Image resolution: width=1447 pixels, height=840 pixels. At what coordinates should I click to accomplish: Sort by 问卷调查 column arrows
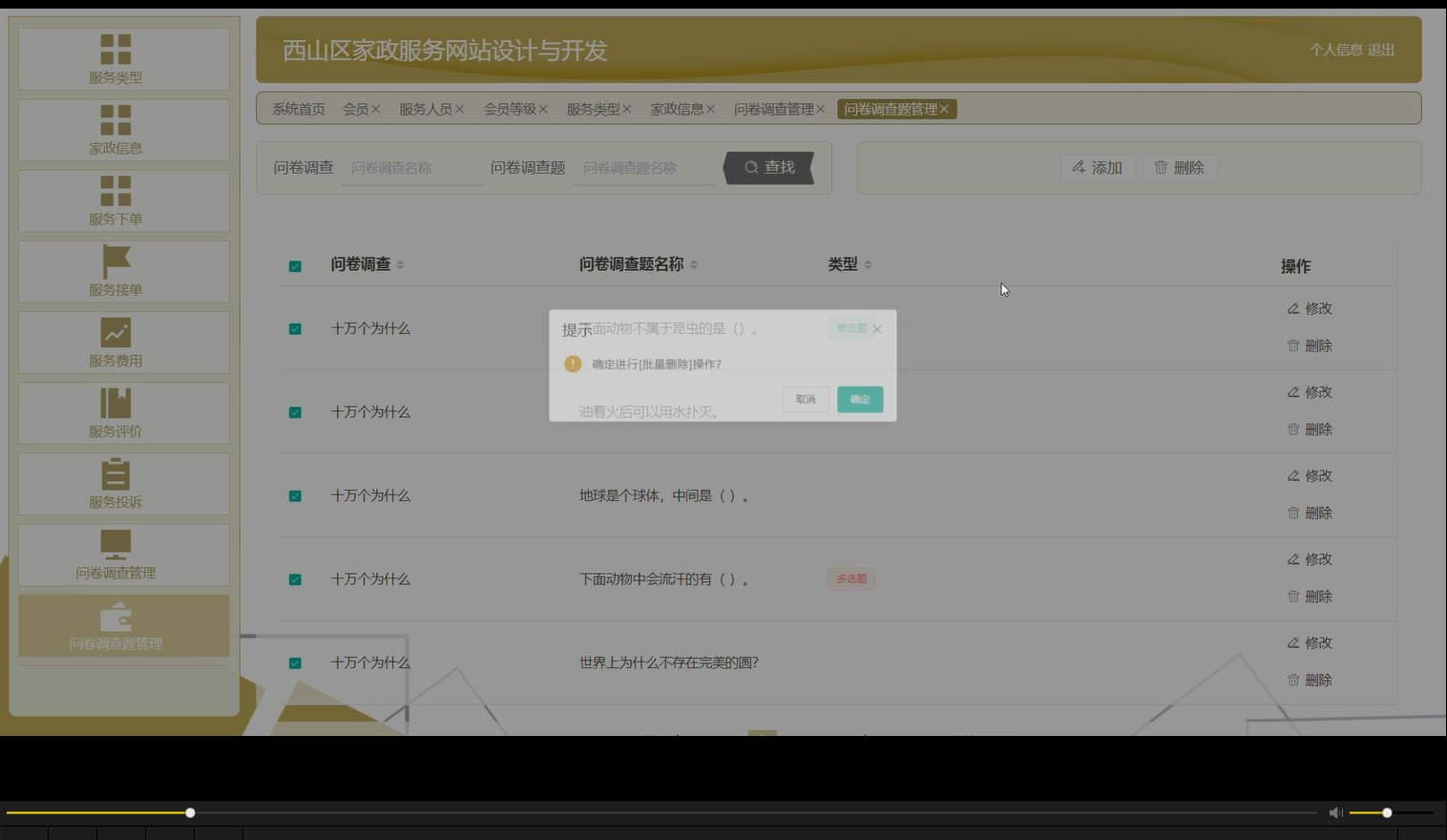(402, 264)
